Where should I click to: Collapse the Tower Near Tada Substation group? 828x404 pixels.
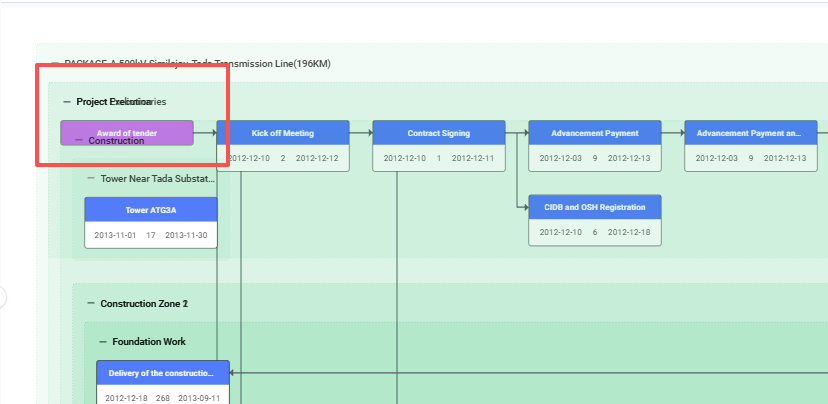(91, 179)
